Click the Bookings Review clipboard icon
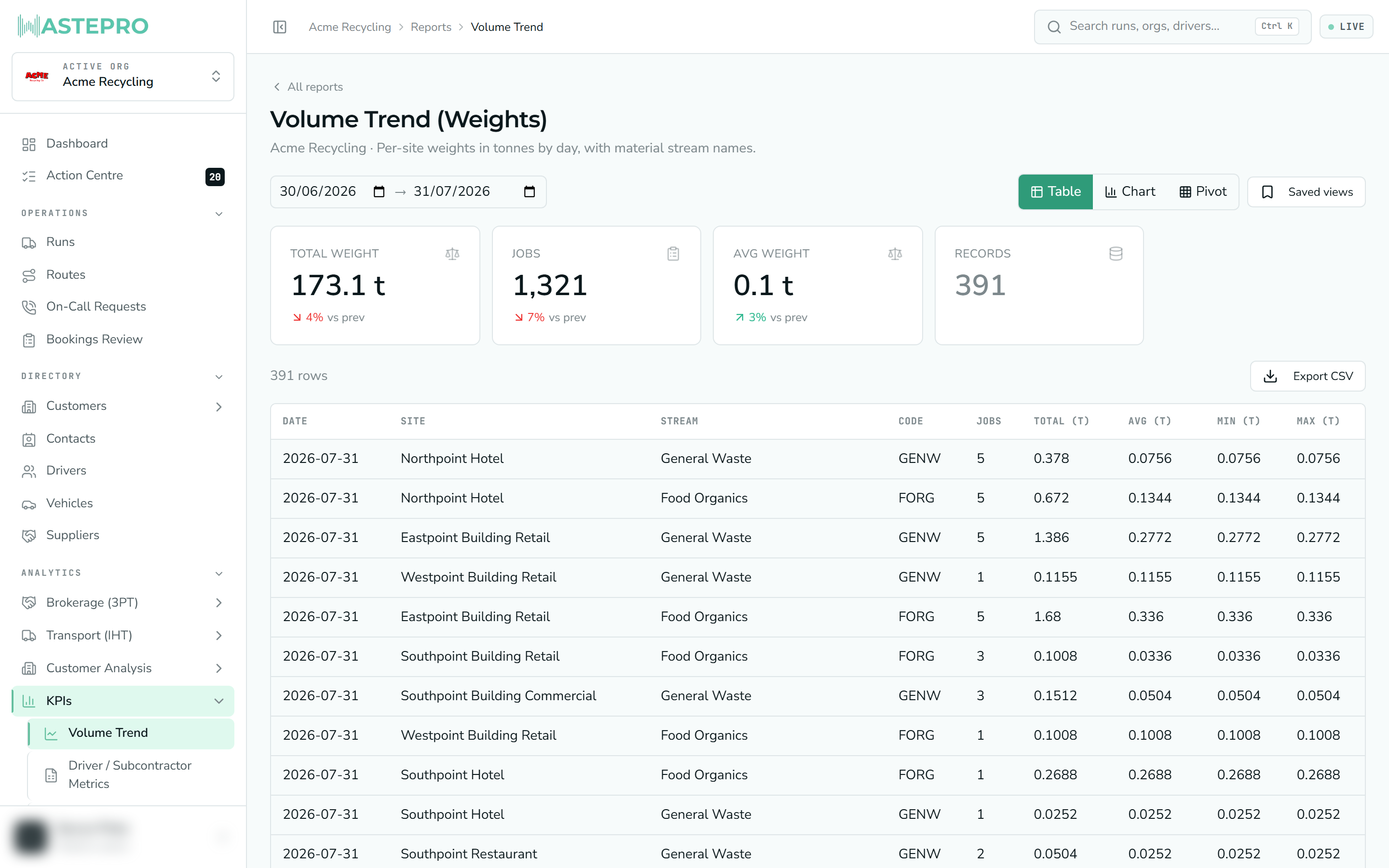This screenshot has width=1389, height=868. [x=29, y=340]
